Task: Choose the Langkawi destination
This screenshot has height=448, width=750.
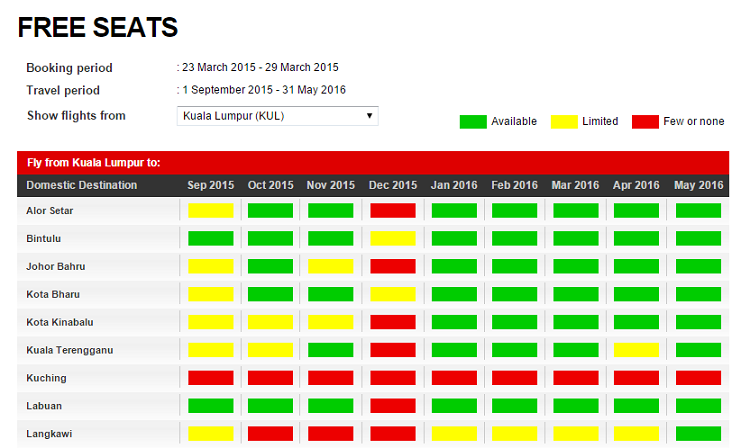Action: [49, 435]
